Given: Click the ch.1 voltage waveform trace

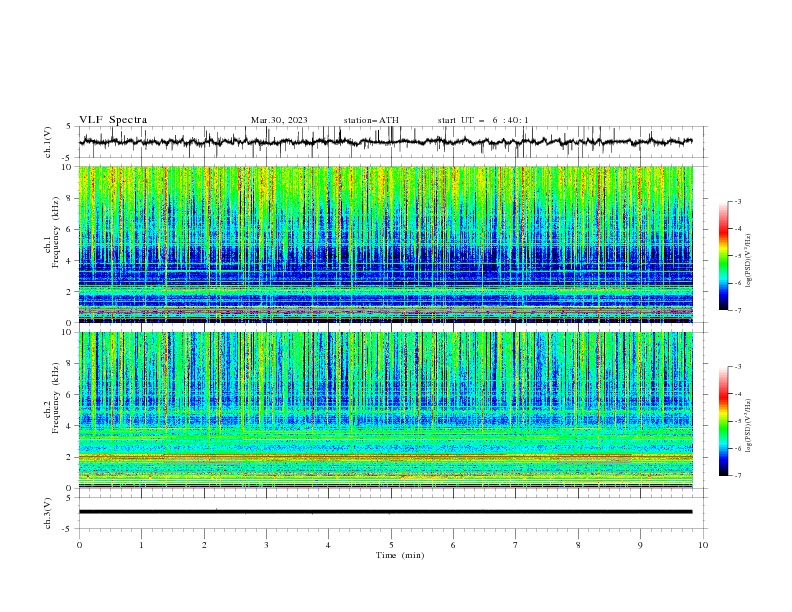Looking at the screenshot, I should 385,142.
